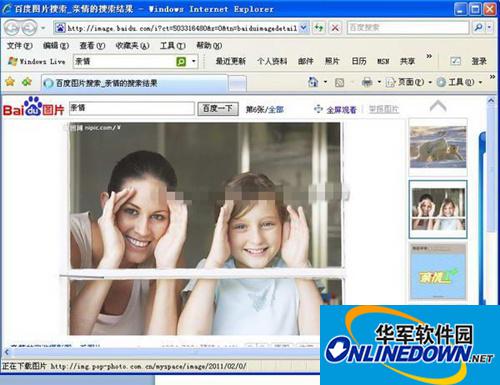Stop loading with the red X icon
The height and width of the screenshot is (385, 500).
click(x=335, y=28)
